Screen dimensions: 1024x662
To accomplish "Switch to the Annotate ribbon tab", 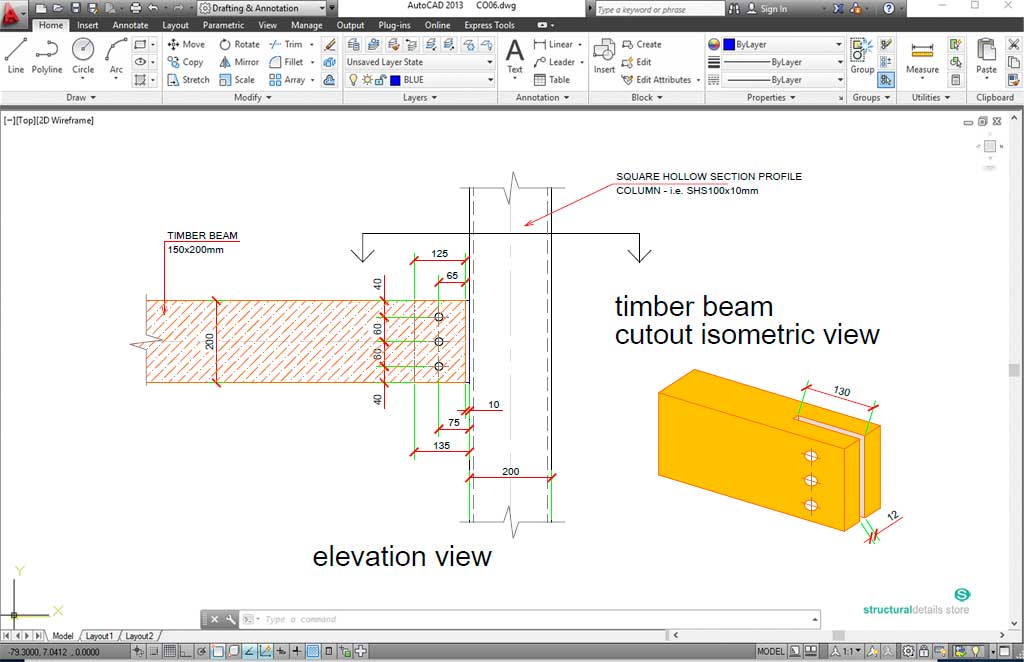I will point(130,25).
